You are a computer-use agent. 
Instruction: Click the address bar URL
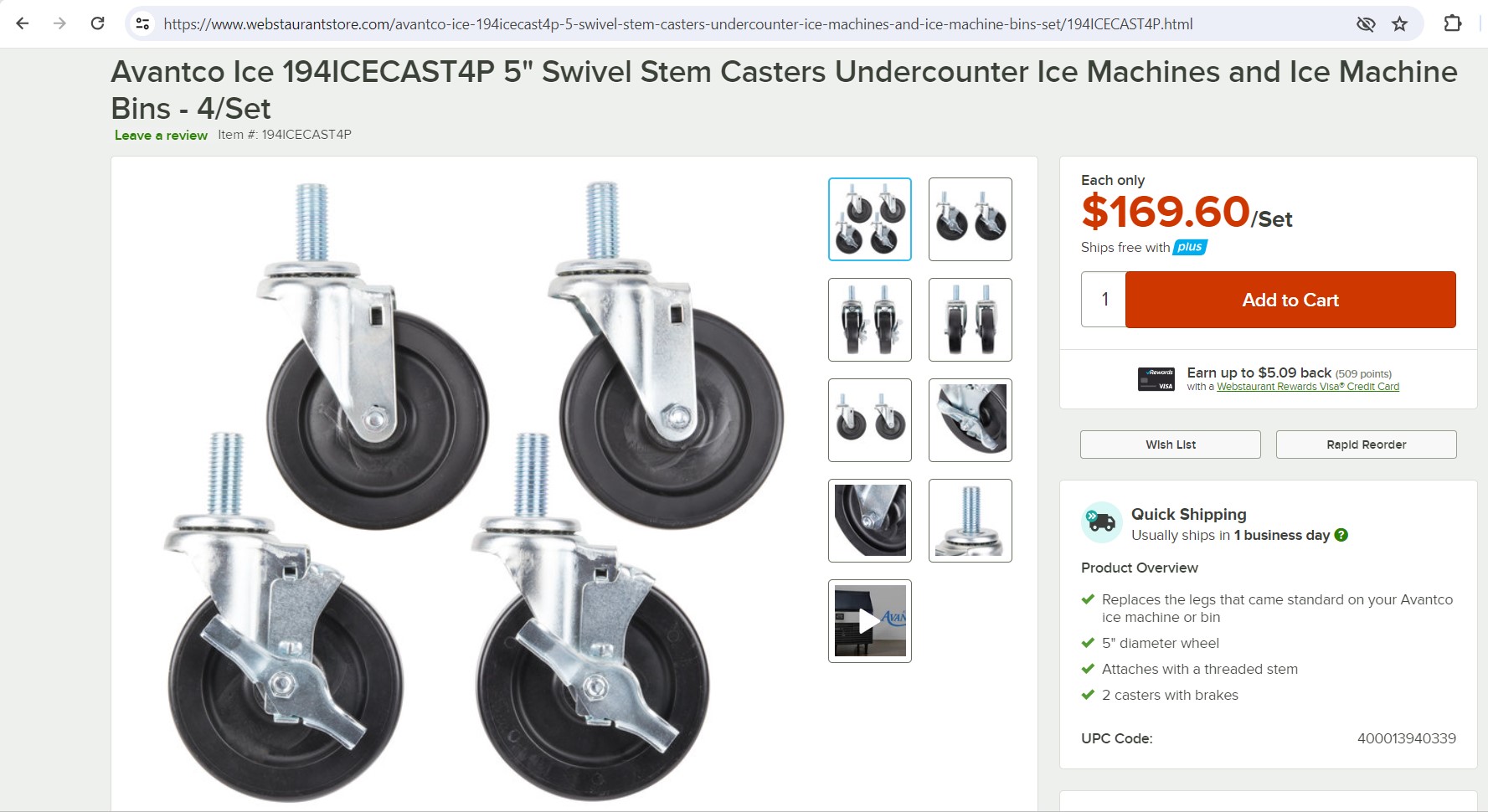click(x=678, y=24)
